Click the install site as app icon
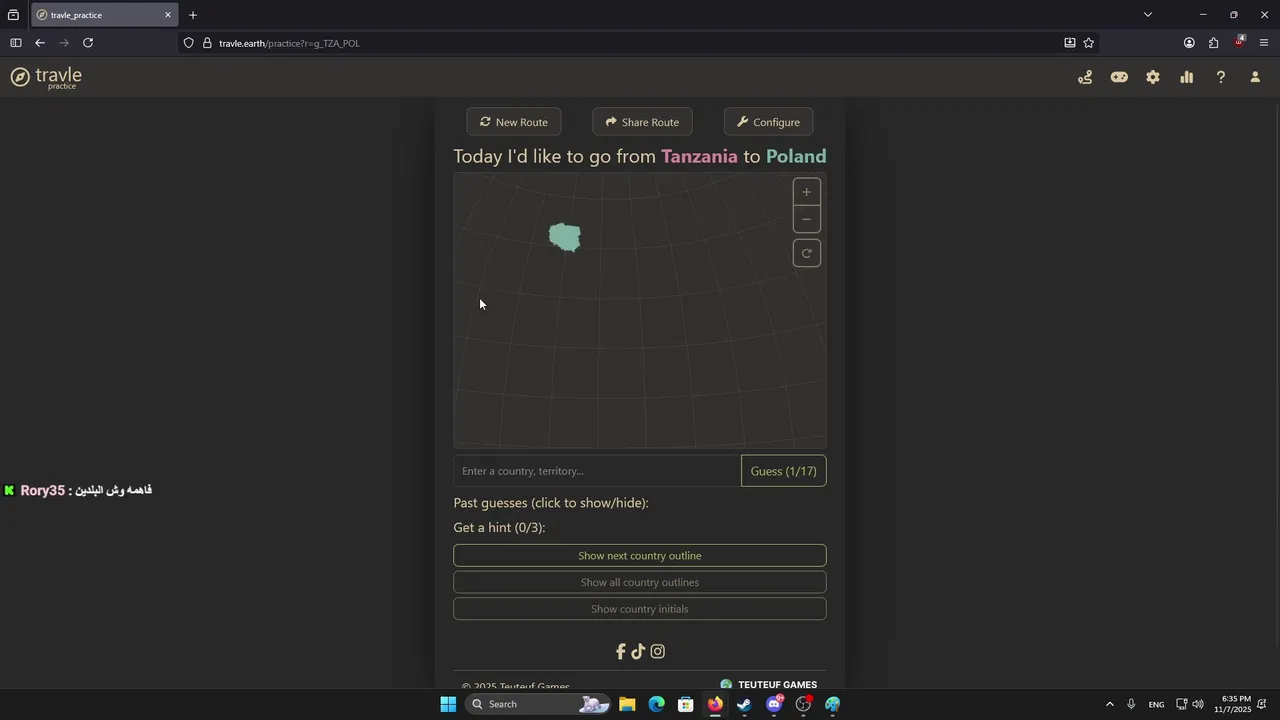Viewport: 1280px width, 720px height. pos(1070,43)
